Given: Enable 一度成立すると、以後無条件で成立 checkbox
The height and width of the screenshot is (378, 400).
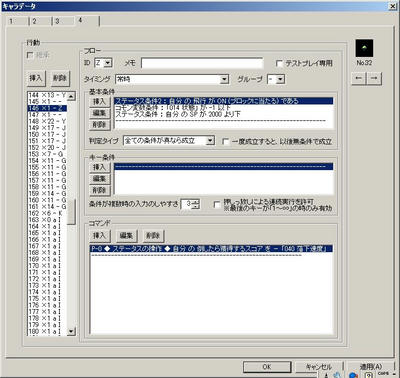Looking at the screenshot, I should click(226, 141).
